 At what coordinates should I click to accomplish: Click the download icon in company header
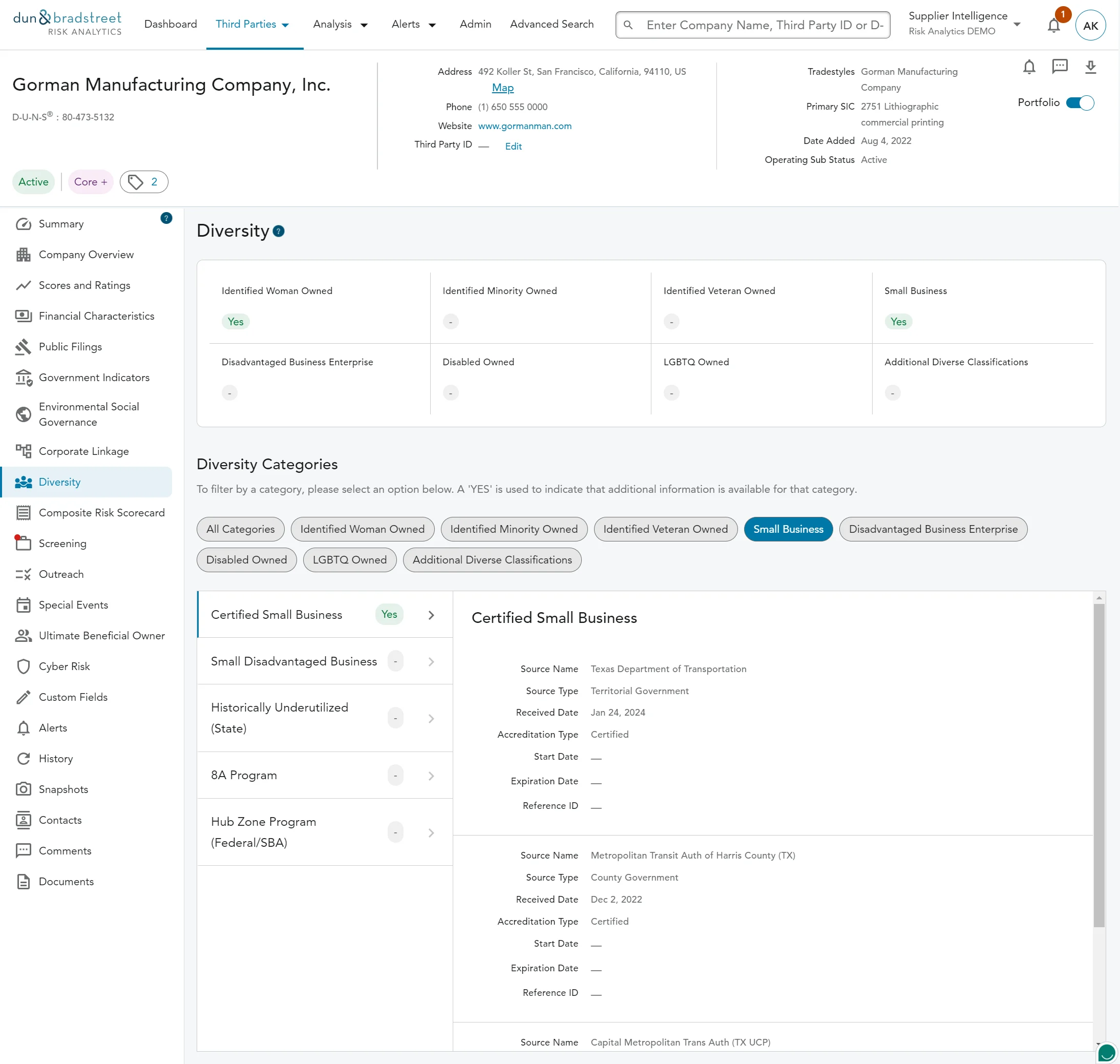tap(1090, 67)
